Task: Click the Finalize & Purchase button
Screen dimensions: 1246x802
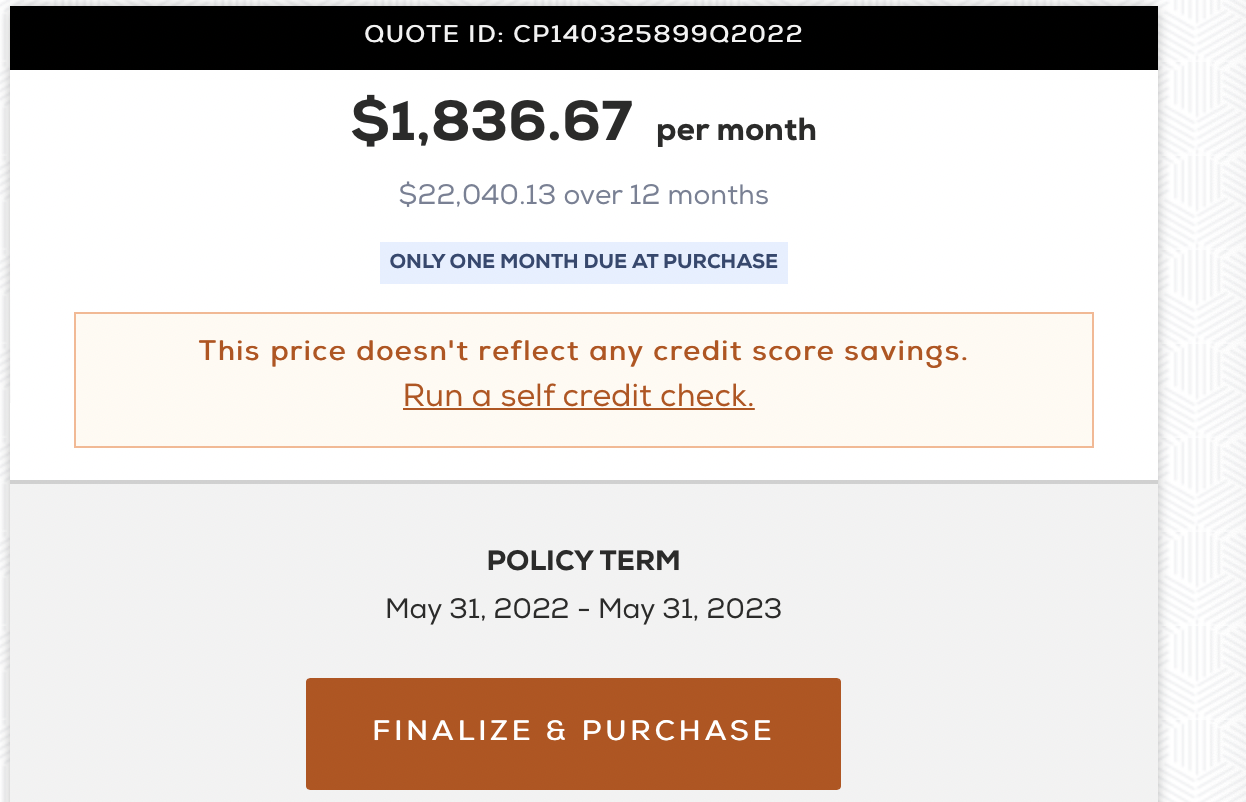Action: pyautogui.click(x=573, y=733)
